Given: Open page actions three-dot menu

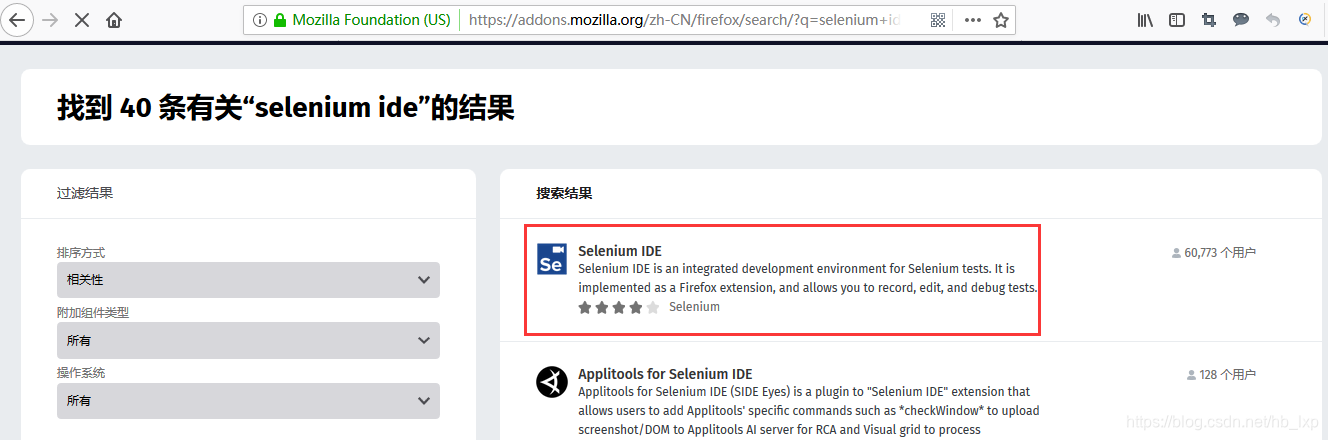Looking at the screenshot, I should point(973,20).
